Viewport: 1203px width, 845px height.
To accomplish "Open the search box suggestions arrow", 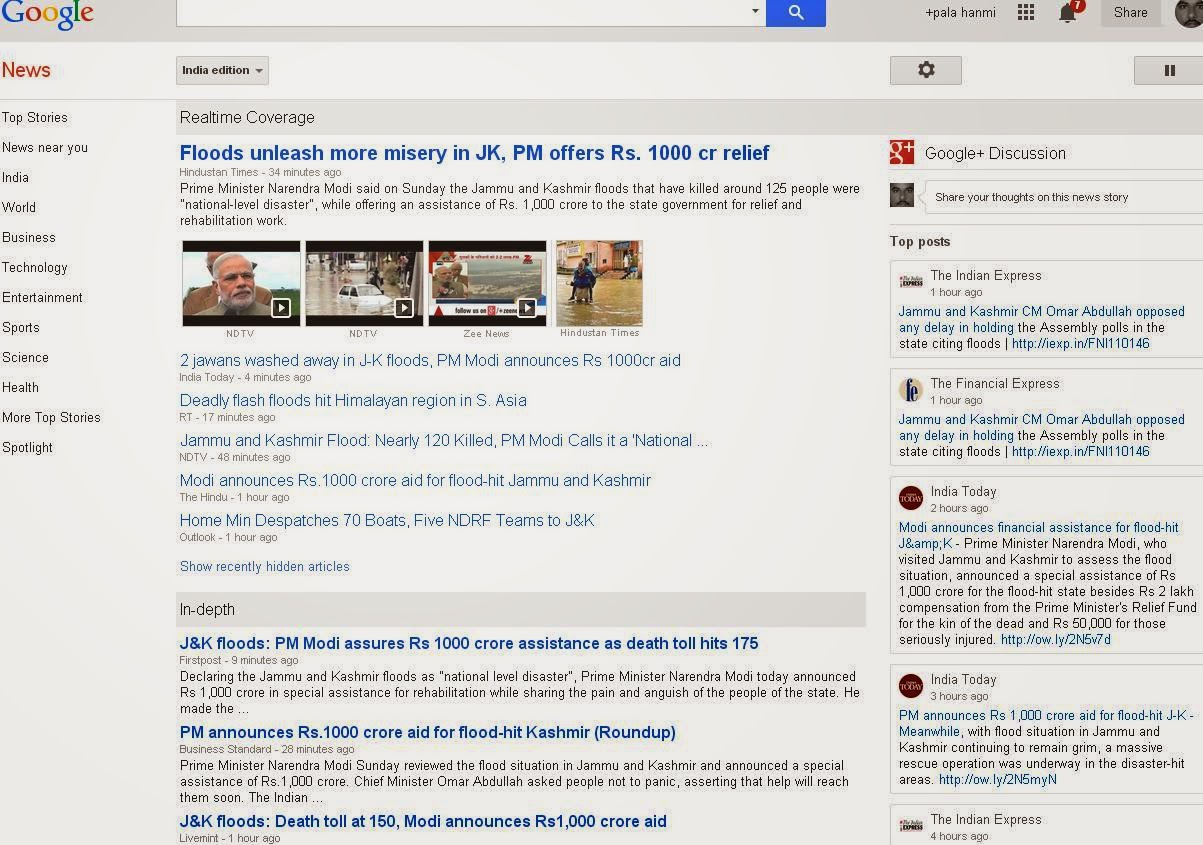I will coord(755,12).
